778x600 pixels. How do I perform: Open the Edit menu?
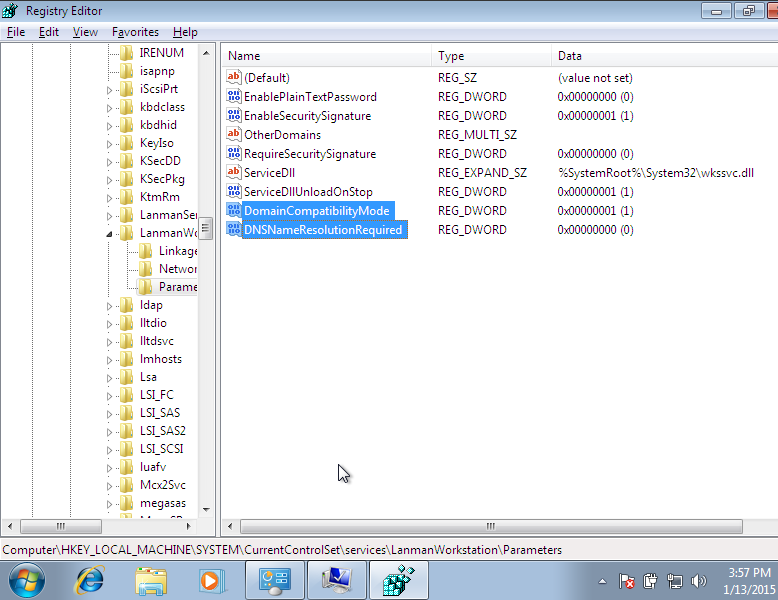(x=49, y=32)
